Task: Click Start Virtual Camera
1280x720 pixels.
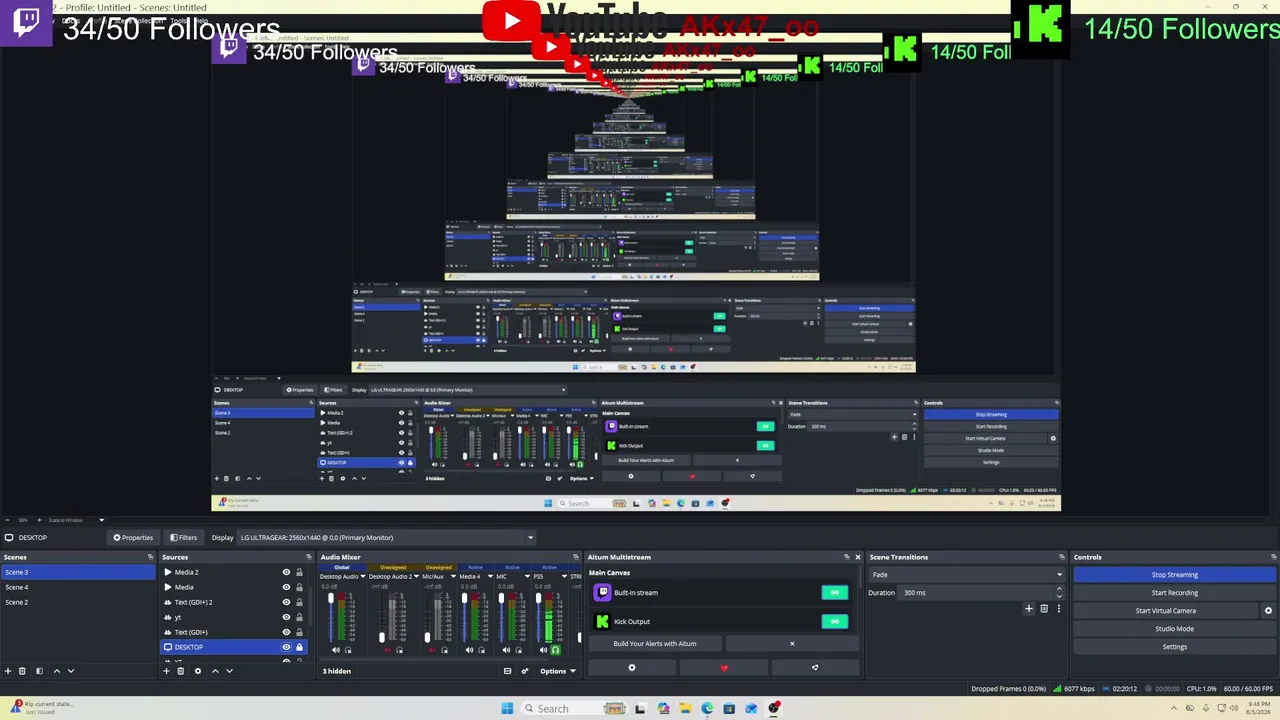Action: click(x=1165, y=611)
